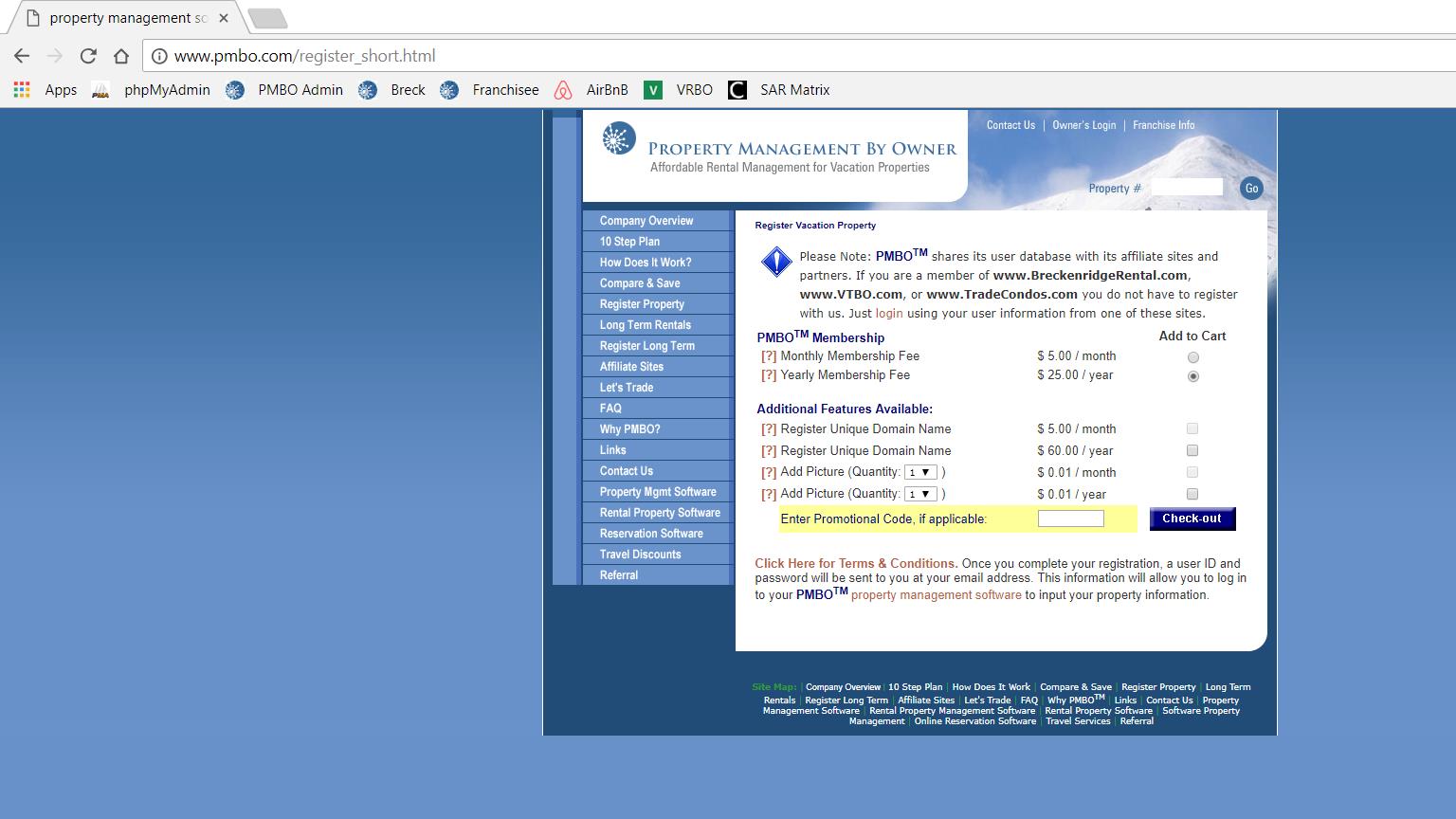Click the Check-out button
This screenshot has height=819, width=1456.
point(1192,519)
